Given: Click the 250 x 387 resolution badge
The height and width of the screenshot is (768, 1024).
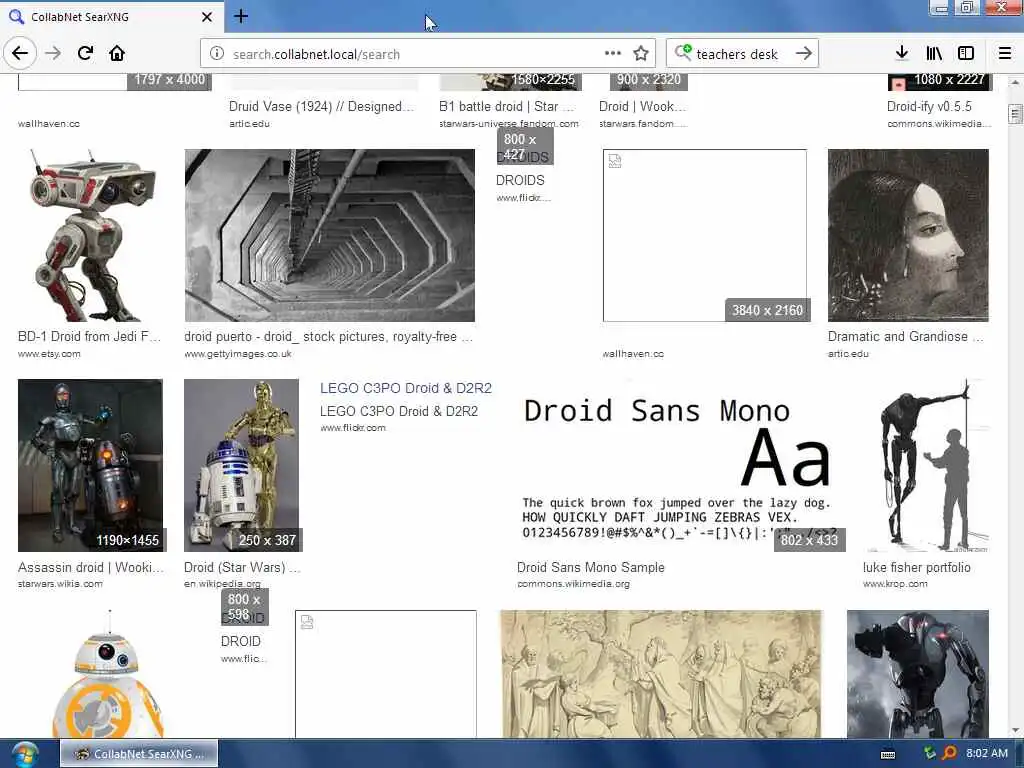Looking at the screenshot, I should point(267,540).
